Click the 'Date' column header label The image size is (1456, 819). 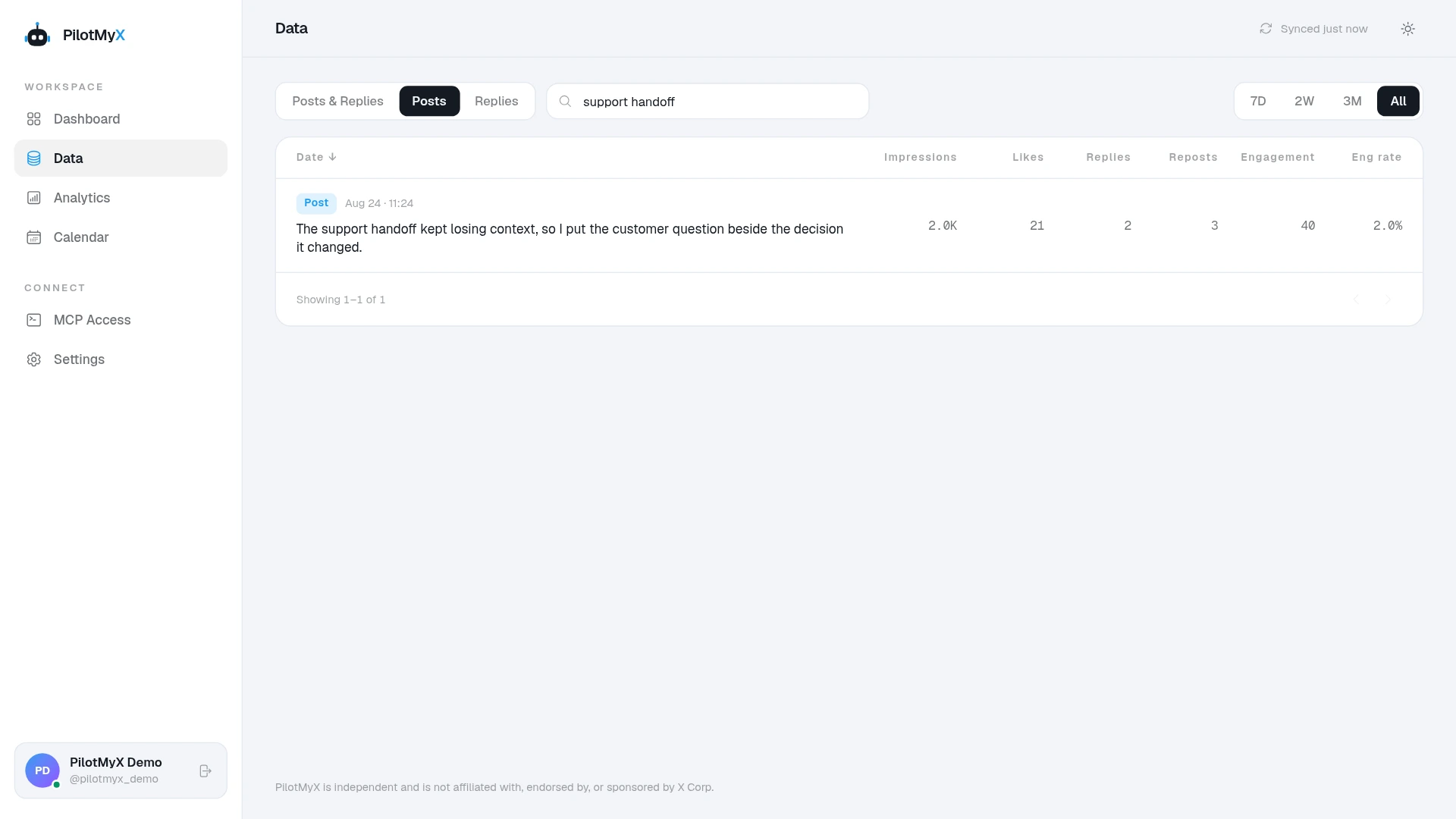click(309, 157)
